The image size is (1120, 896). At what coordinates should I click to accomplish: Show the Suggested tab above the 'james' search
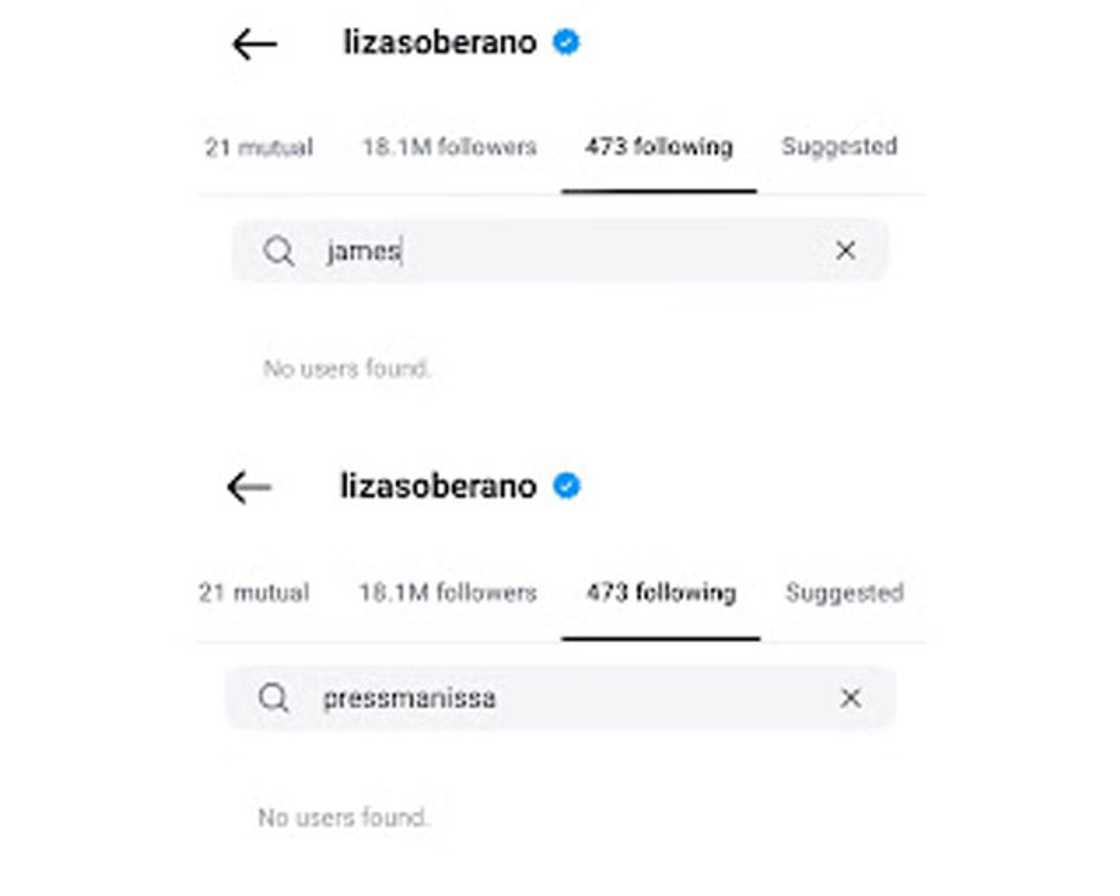point(839,147)
